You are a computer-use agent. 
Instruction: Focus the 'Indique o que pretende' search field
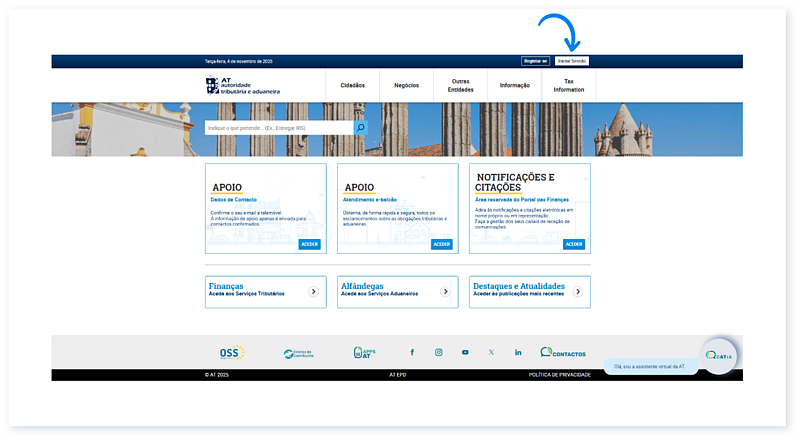pyautogui.click(x=278, y=128)
